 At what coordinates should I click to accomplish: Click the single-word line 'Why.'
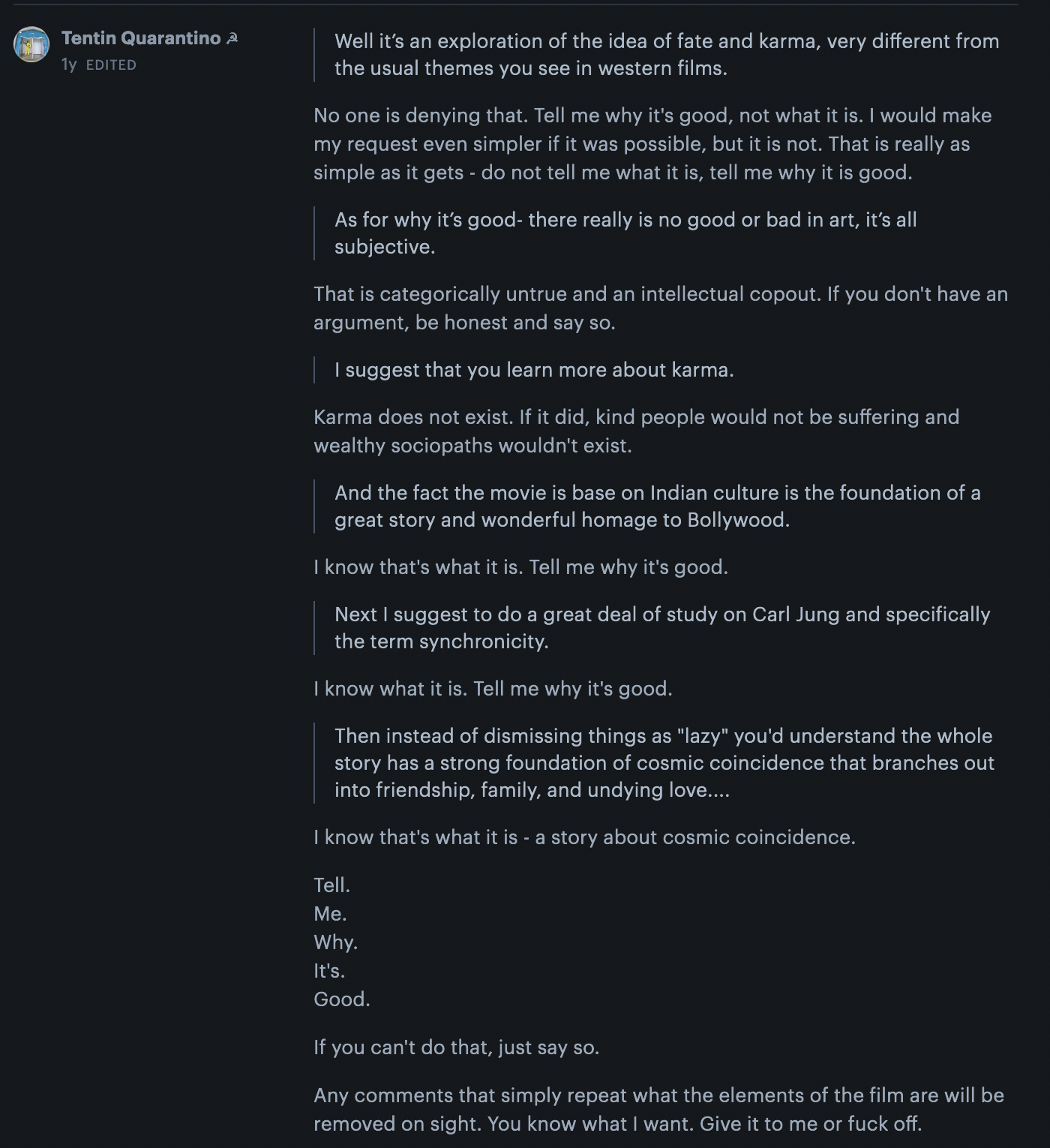(335, 942)
